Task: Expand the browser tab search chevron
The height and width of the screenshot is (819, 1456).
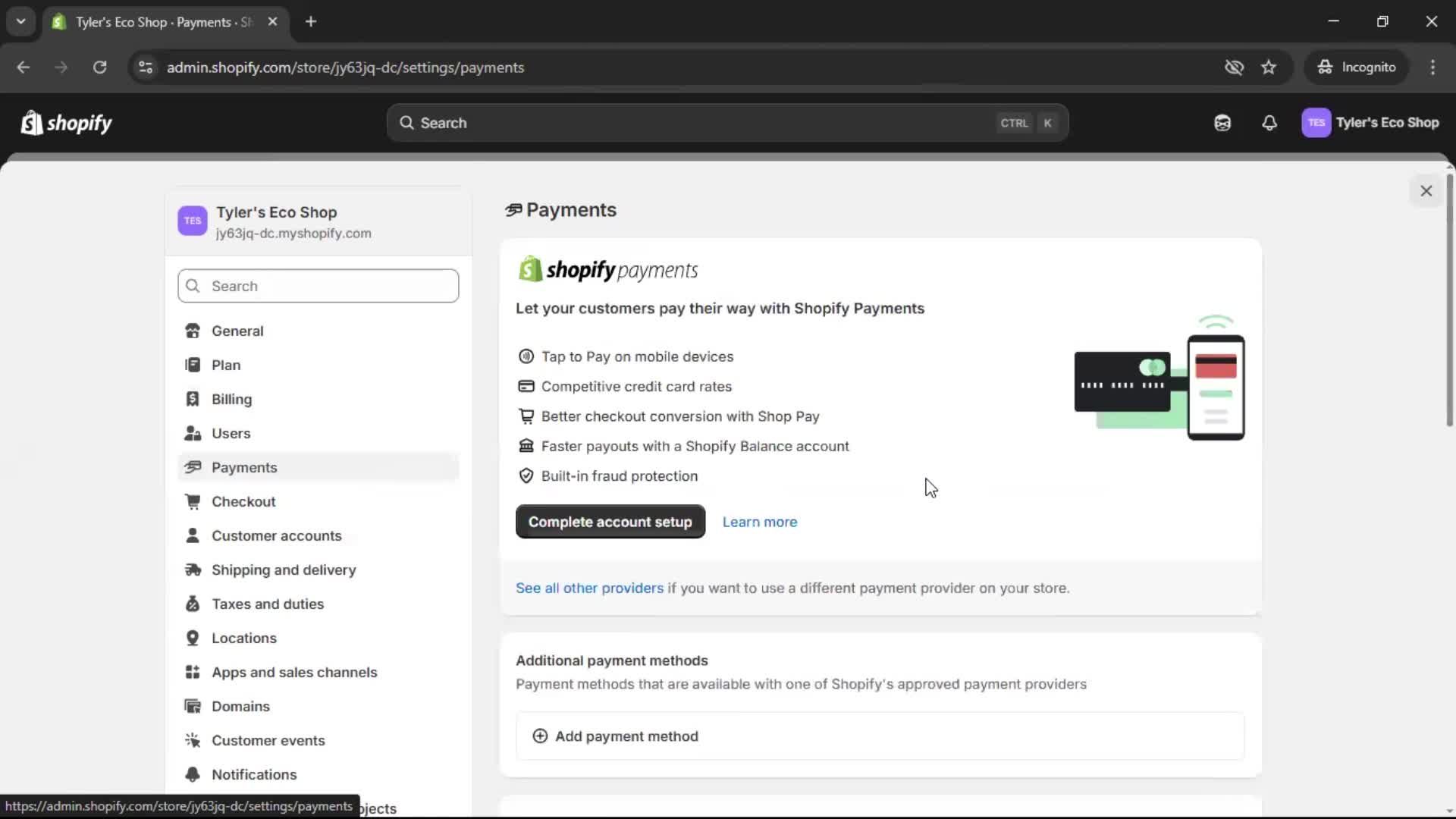Action: pyautogui.click(x=20, y=21)
